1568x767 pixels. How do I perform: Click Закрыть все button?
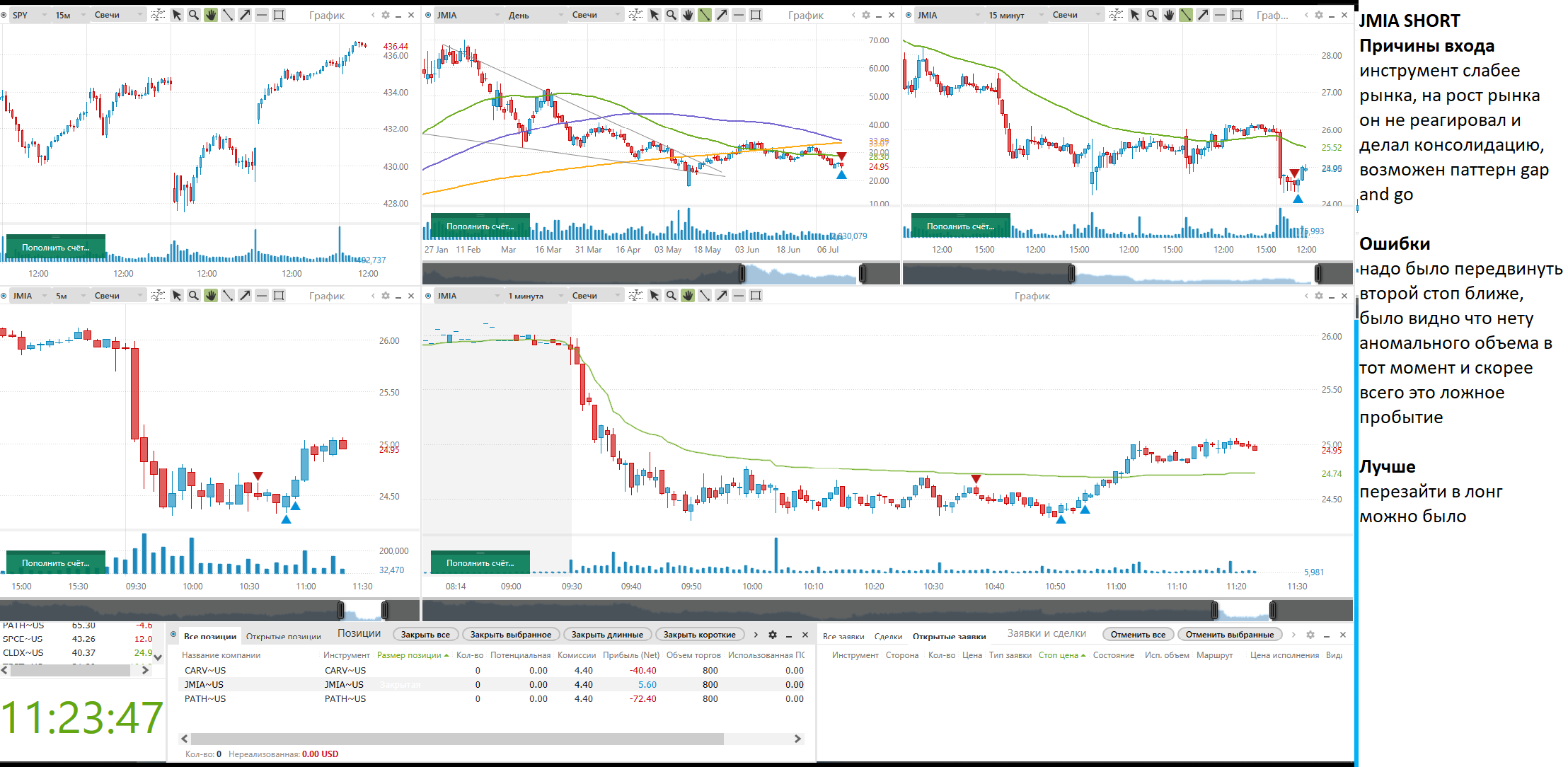[425, 635]
